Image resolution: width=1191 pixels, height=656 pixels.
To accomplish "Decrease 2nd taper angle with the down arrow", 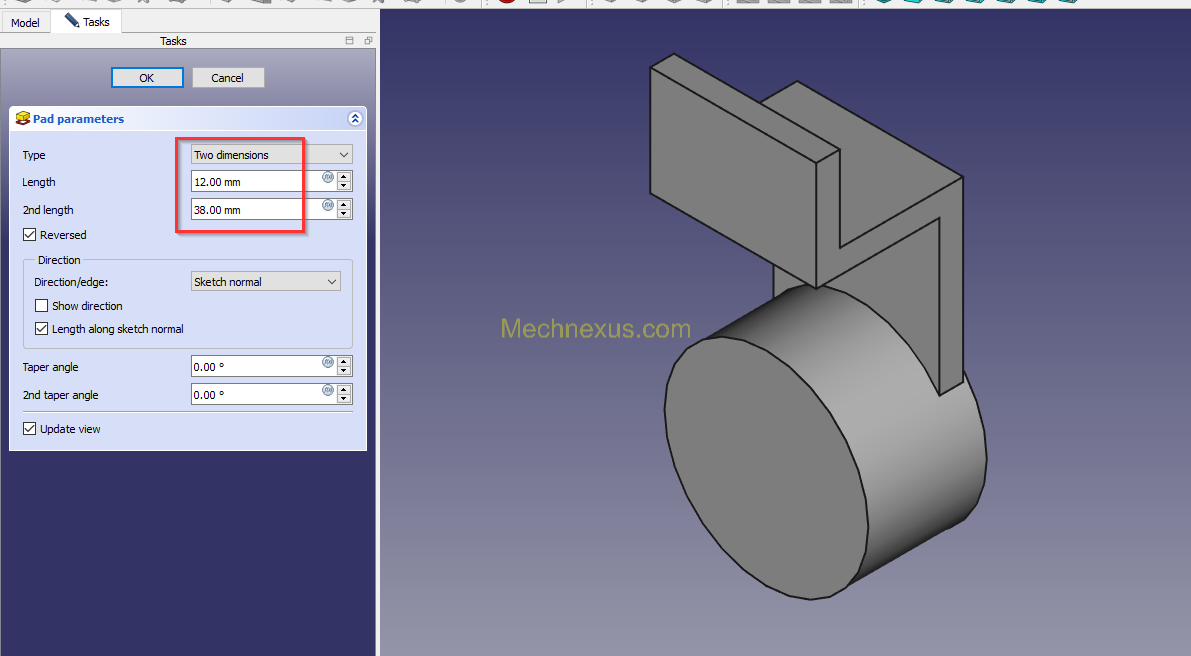I will 344,399.
